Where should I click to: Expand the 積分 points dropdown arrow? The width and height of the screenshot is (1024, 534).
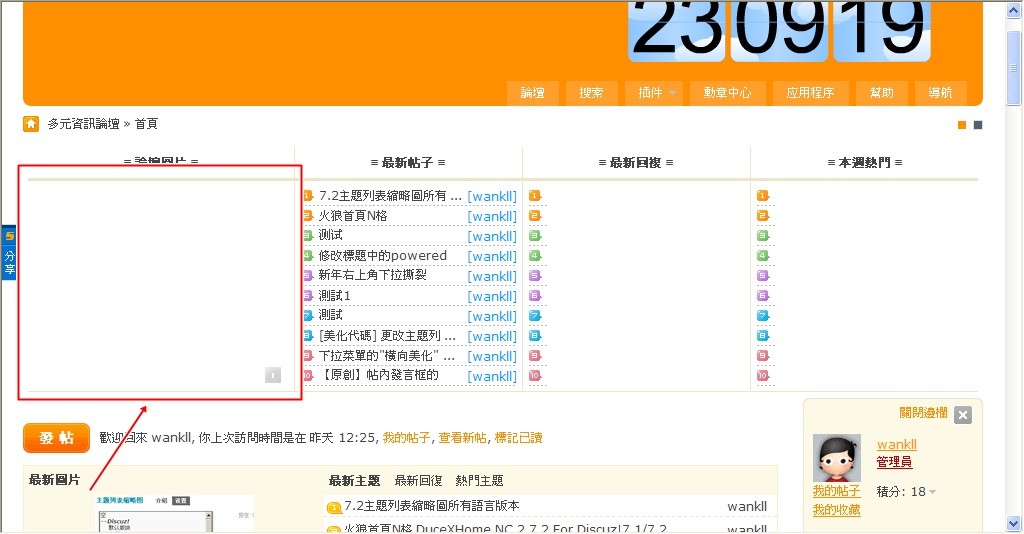(x=932, y=492)
